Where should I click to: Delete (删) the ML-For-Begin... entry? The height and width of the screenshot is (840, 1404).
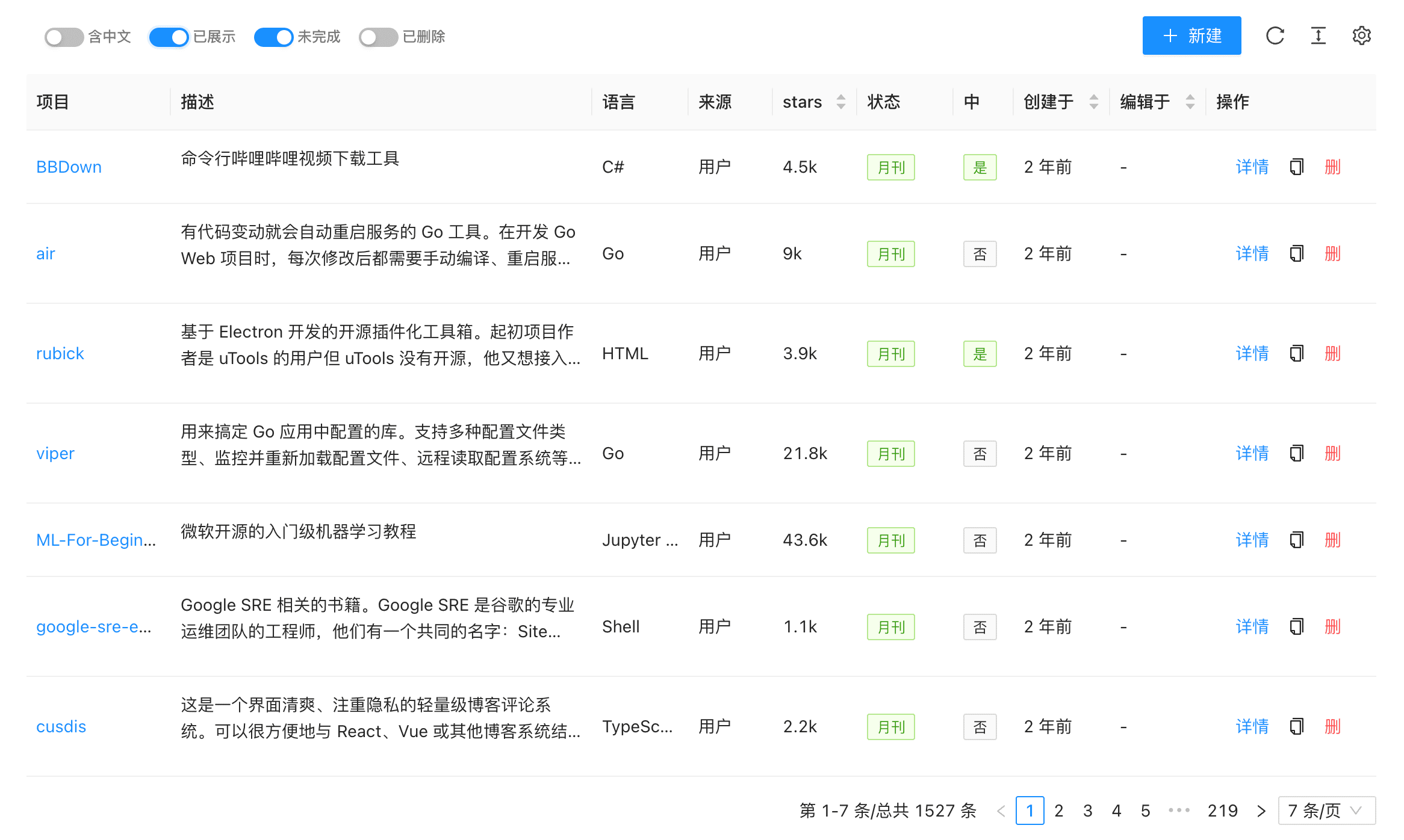click(x=1332, y=540)
